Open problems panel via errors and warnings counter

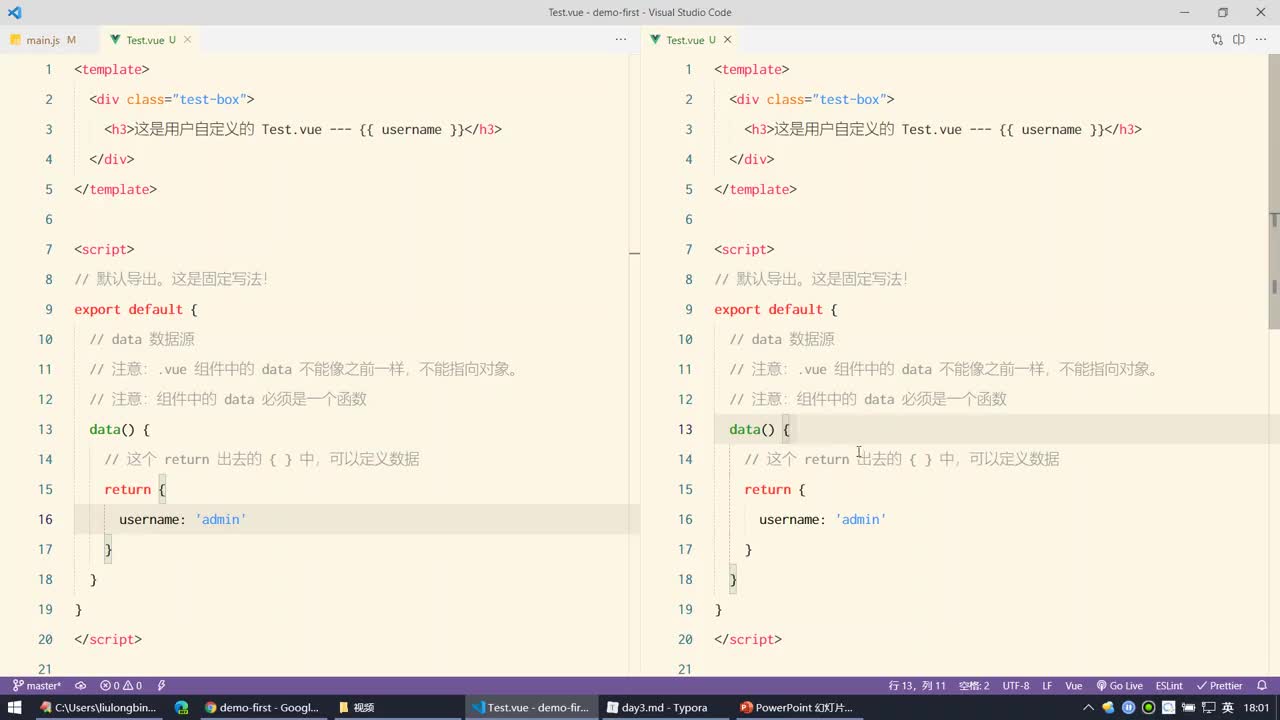(121, 686)
